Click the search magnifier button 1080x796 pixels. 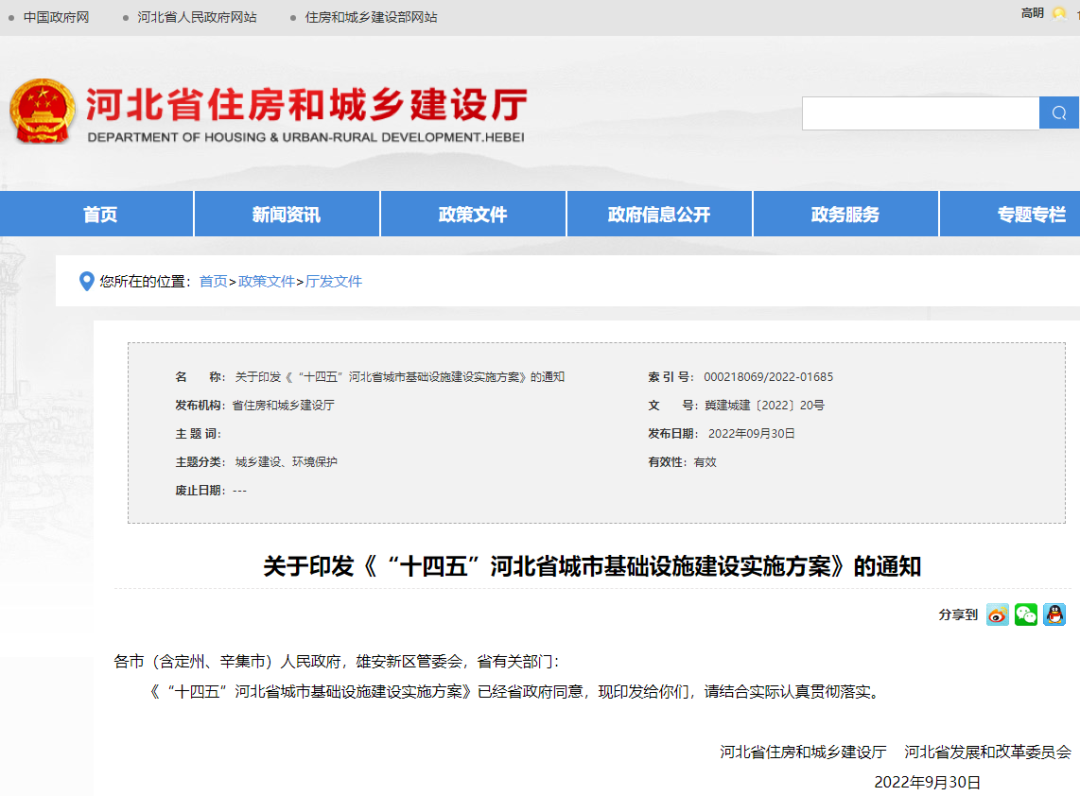[1059, 112]
